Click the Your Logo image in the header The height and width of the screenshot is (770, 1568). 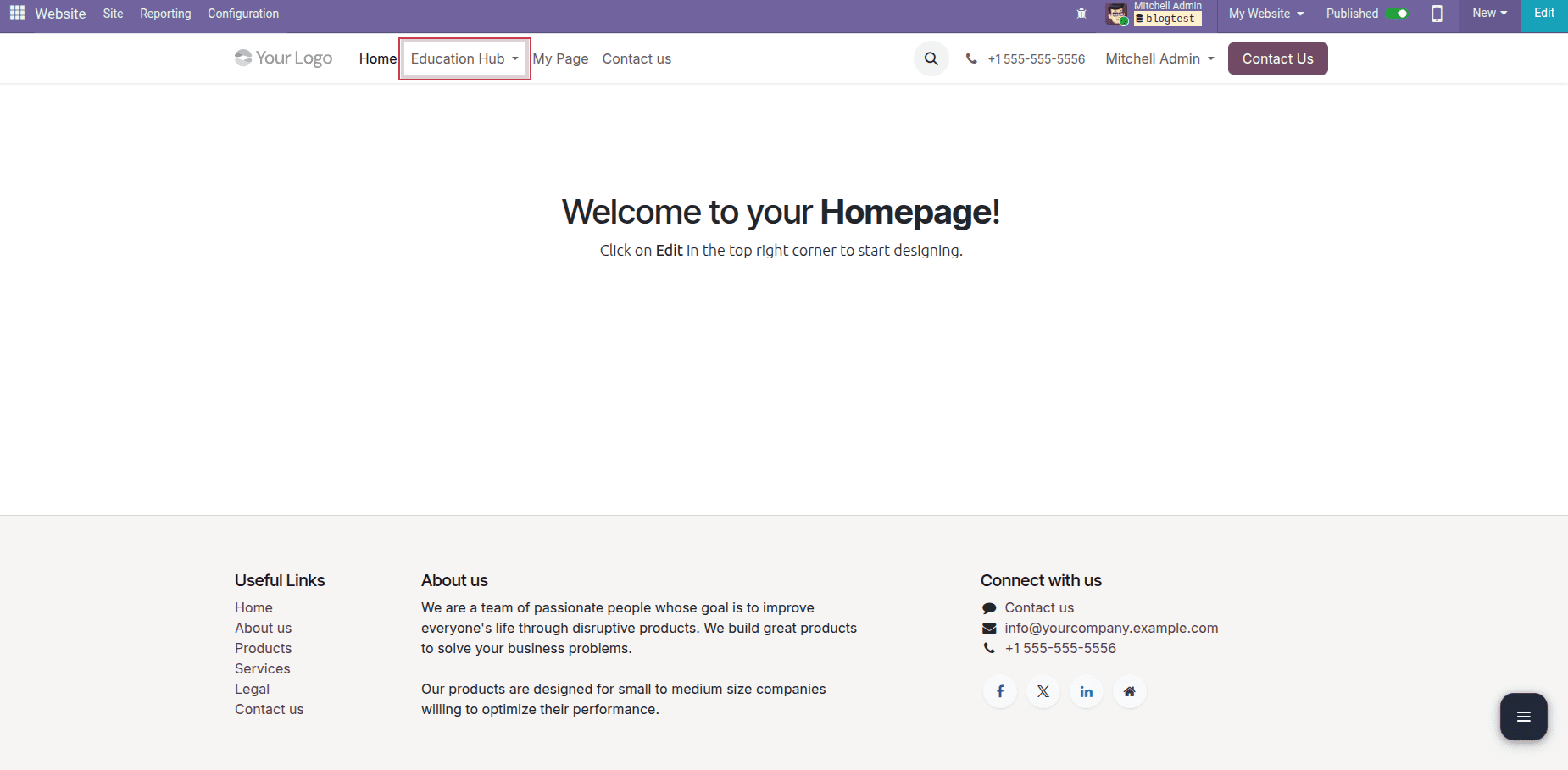pos(283,58)
